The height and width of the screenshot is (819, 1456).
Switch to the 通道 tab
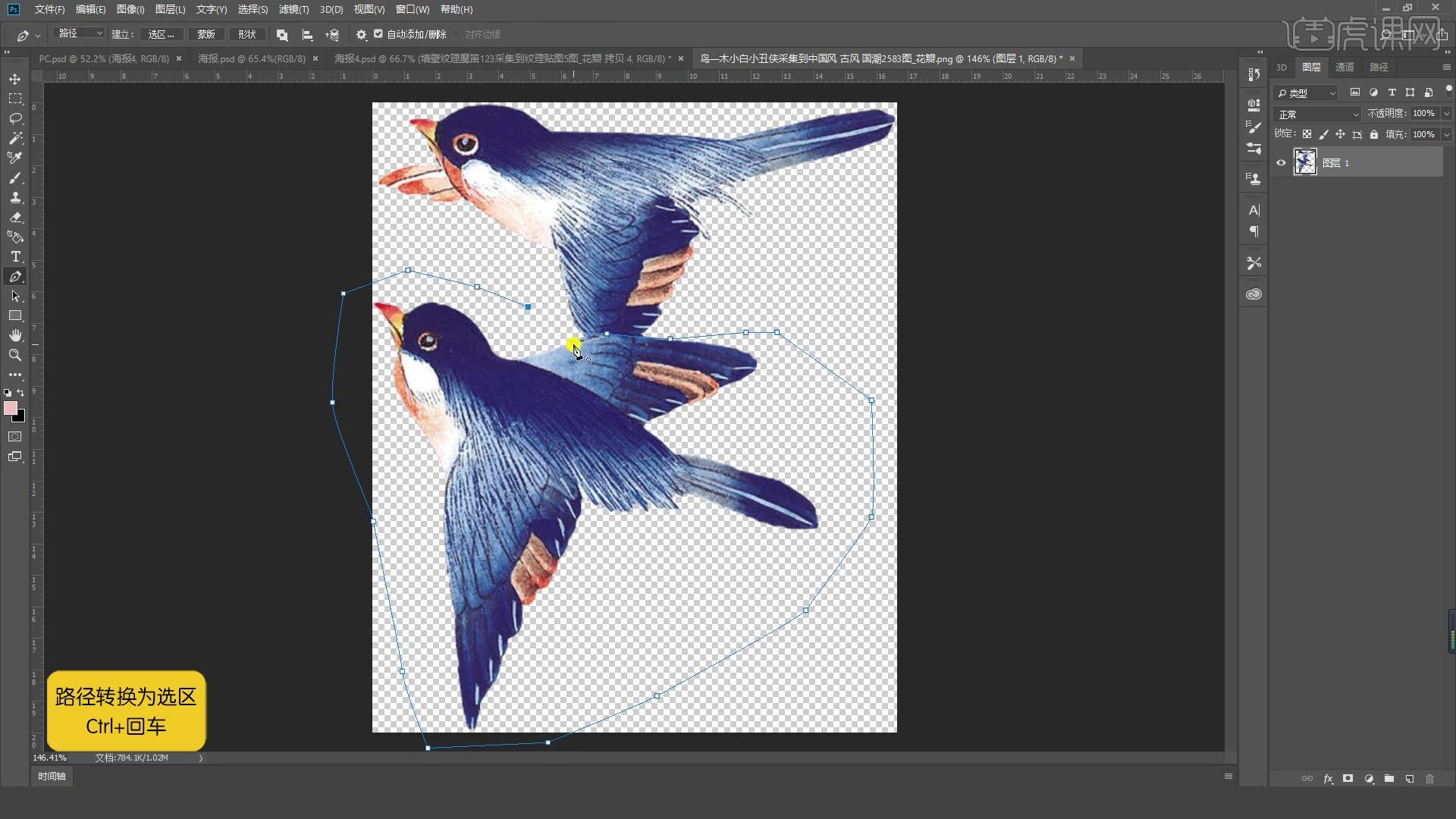click(x=1345, y=67)
